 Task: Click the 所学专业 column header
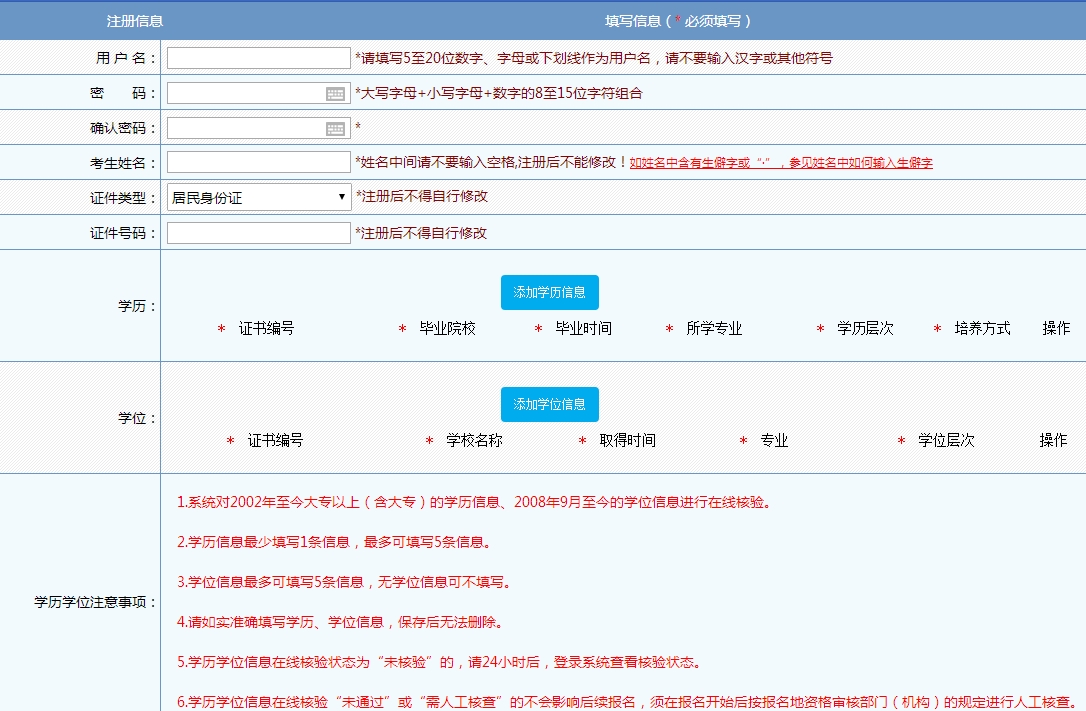[x=714, y=329]
